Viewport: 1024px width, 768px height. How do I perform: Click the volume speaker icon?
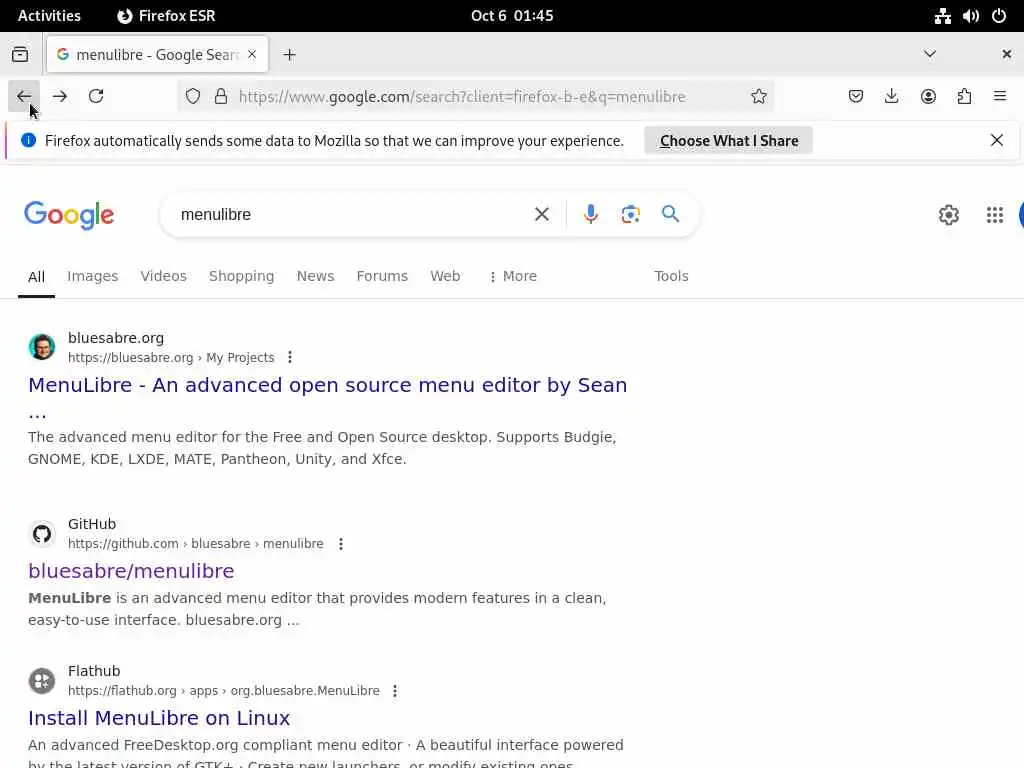coord(970,16)
